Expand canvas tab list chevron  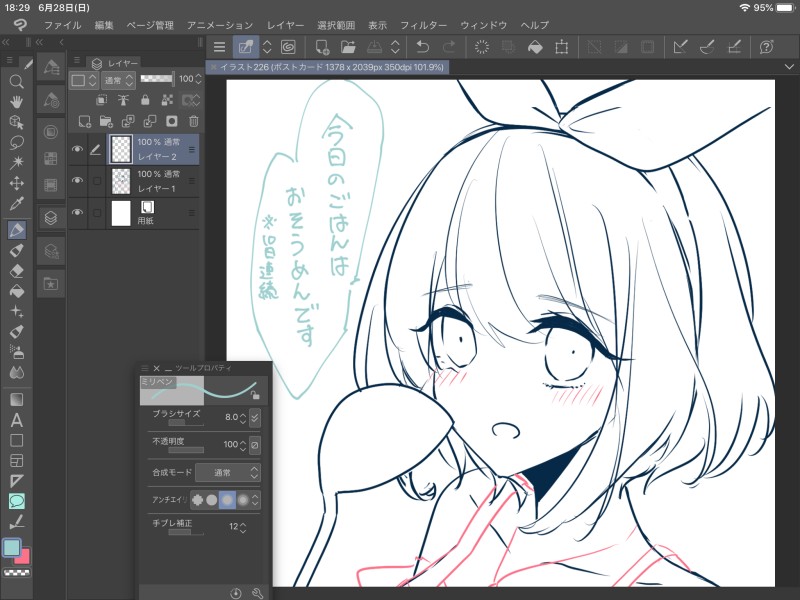(x=789, y=67)
